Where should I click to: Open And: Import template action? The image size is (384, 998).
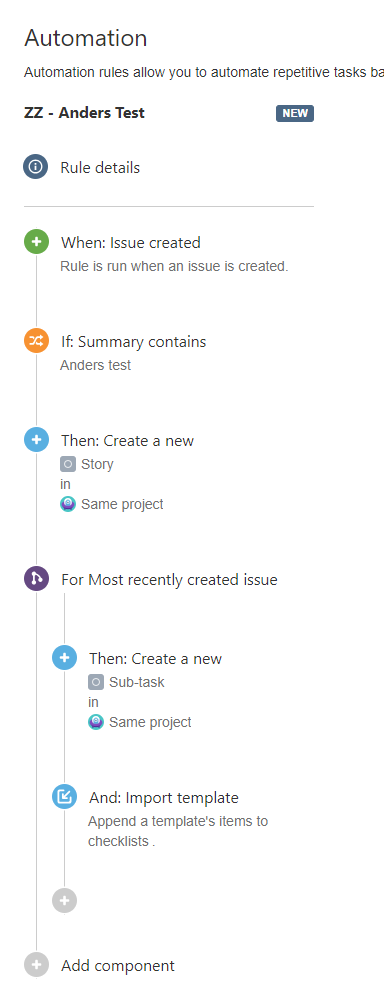(164, 798)
